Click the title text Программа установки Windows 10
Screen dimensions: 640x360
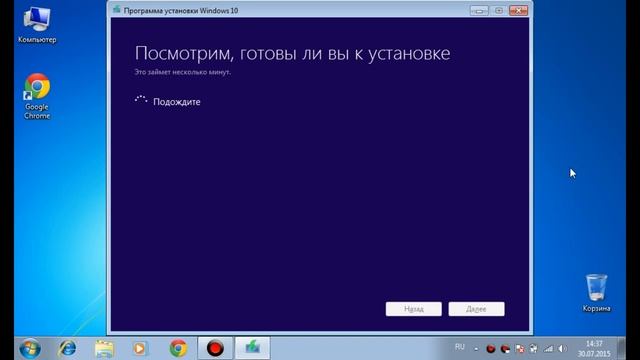point(181,11)
